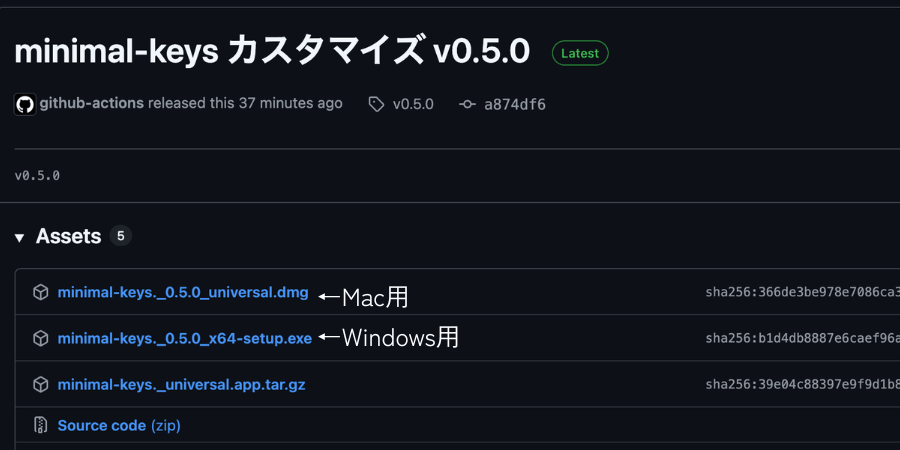Collapse the Assets section with the triangle
Image resolution: width=900 pixels, height=450 pixels.
[20, 238]
